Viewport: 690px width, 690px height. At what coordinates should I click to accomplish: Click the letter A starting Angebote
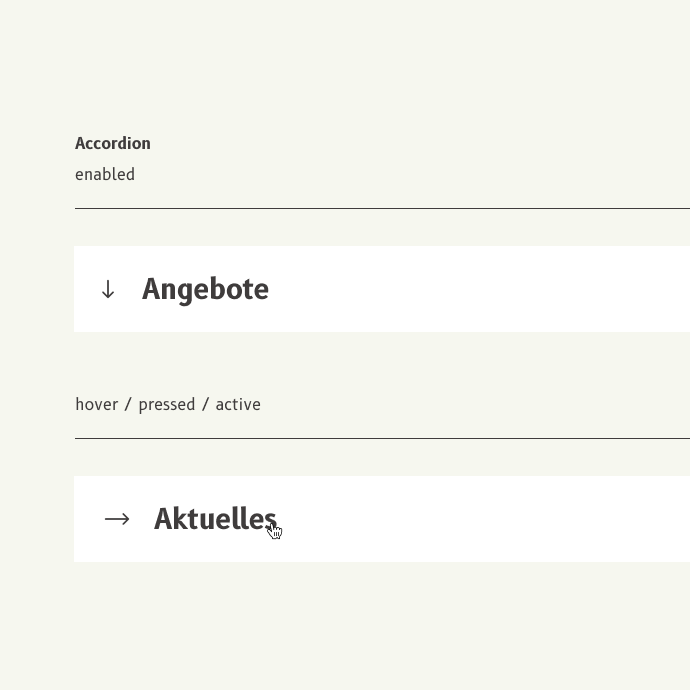[152, 290]
